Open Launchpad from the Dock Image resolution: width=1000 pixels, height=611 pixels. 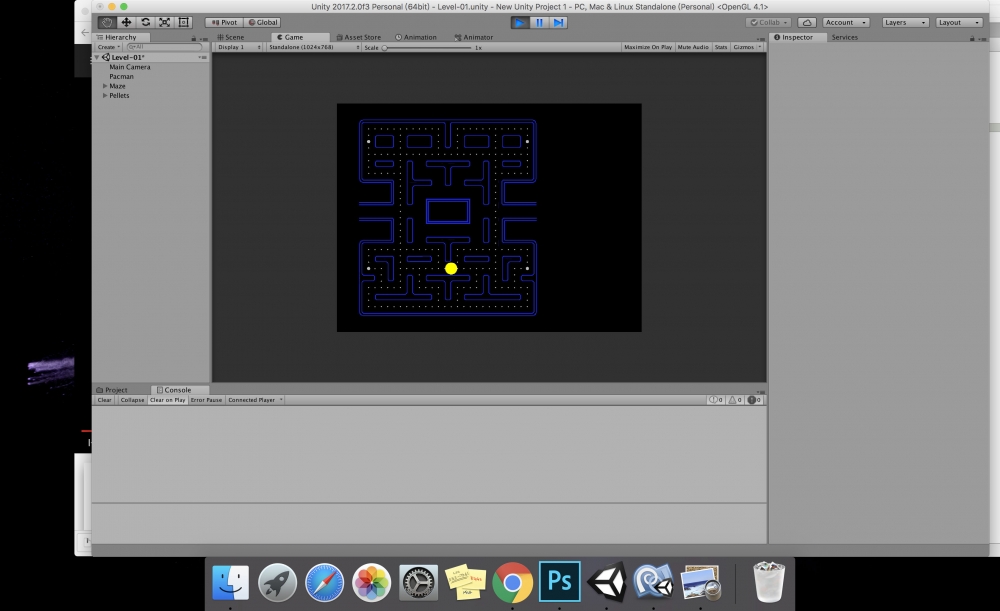(277, 582)
